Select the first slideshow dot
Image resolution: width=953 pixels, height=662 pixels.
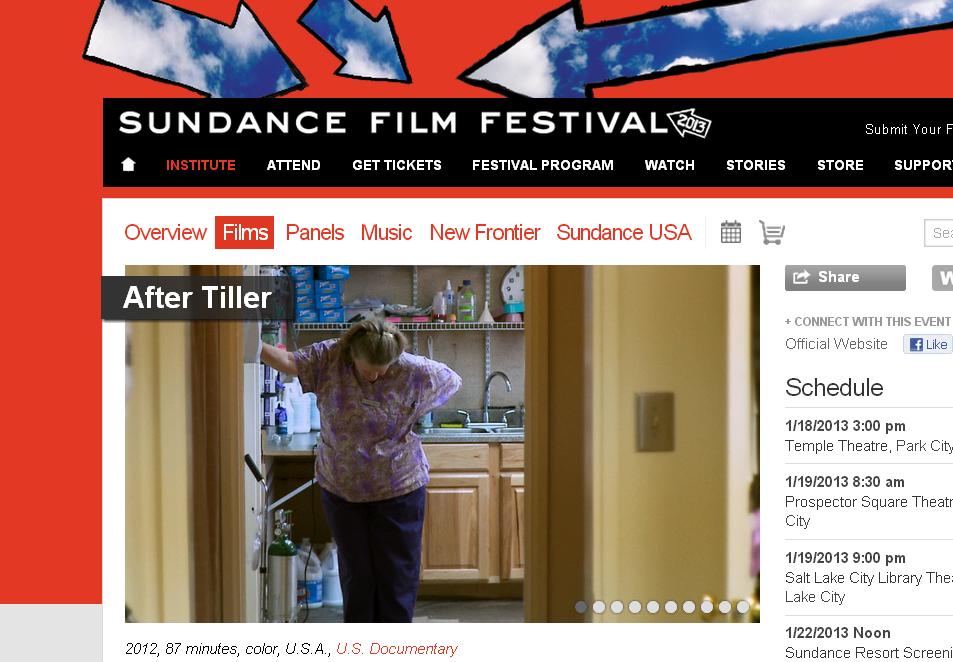click(581, 607)
